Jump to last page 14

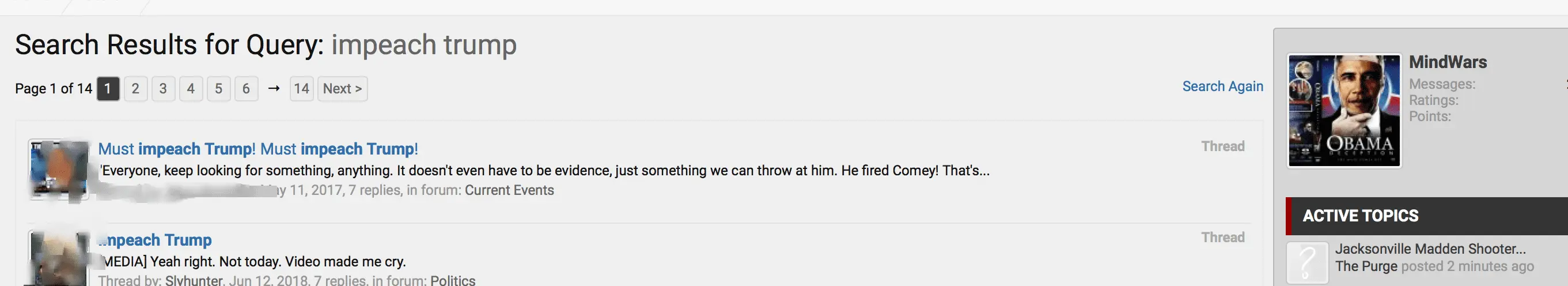pyautogui.click(x=301, y=89)
